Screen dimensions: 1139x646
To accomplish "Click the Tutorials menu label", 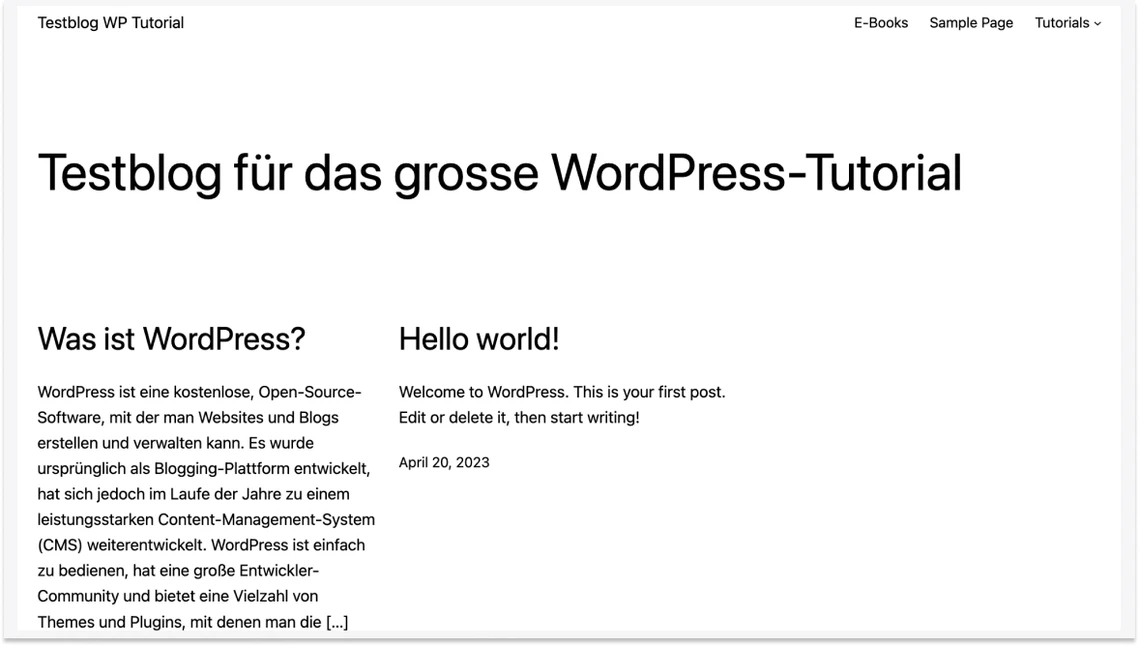I will click(x=1061, y=23).
